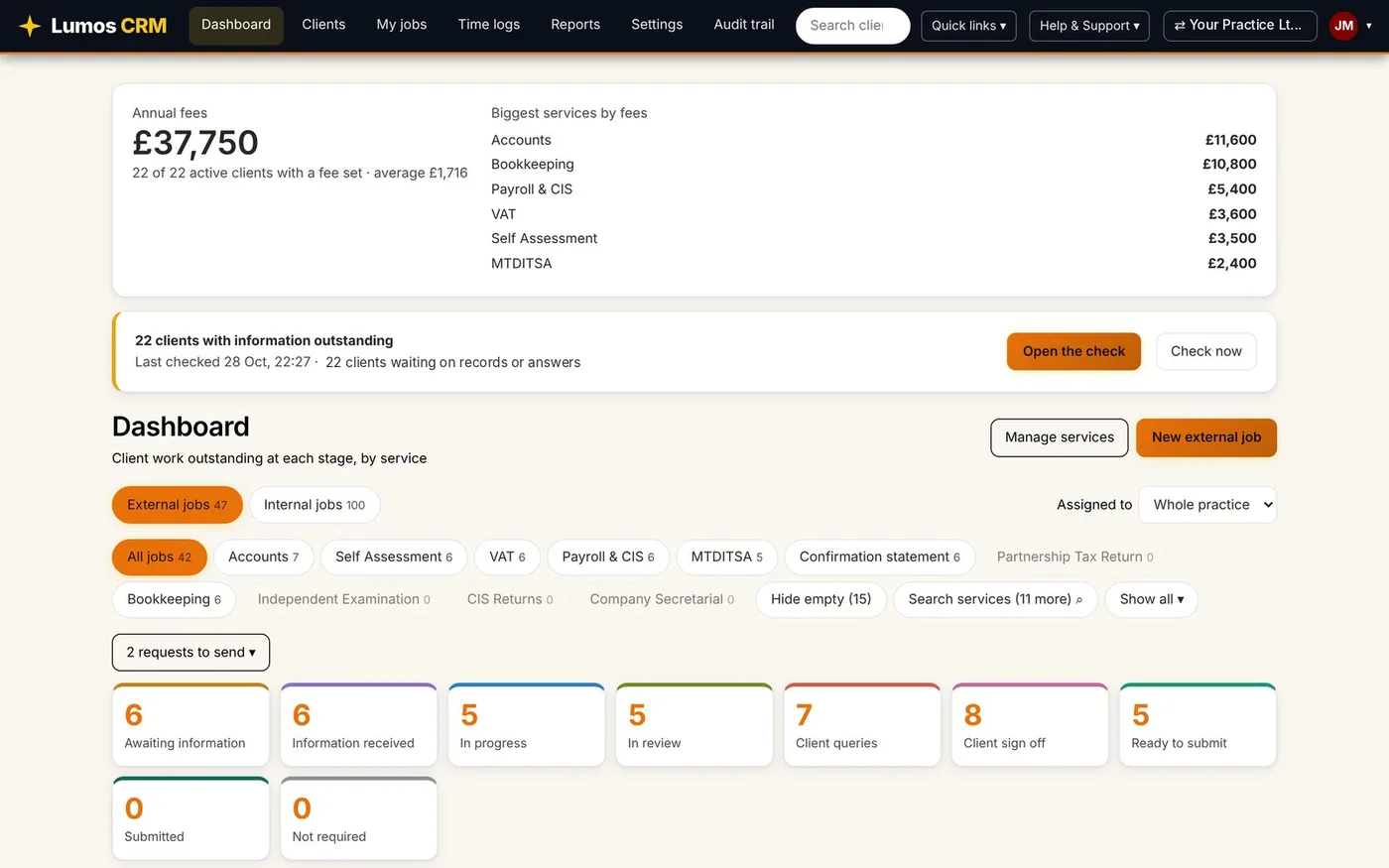The image size is (1389, 868).
Task: Expand the Help & Support menu
Action: coord(1089,26)
